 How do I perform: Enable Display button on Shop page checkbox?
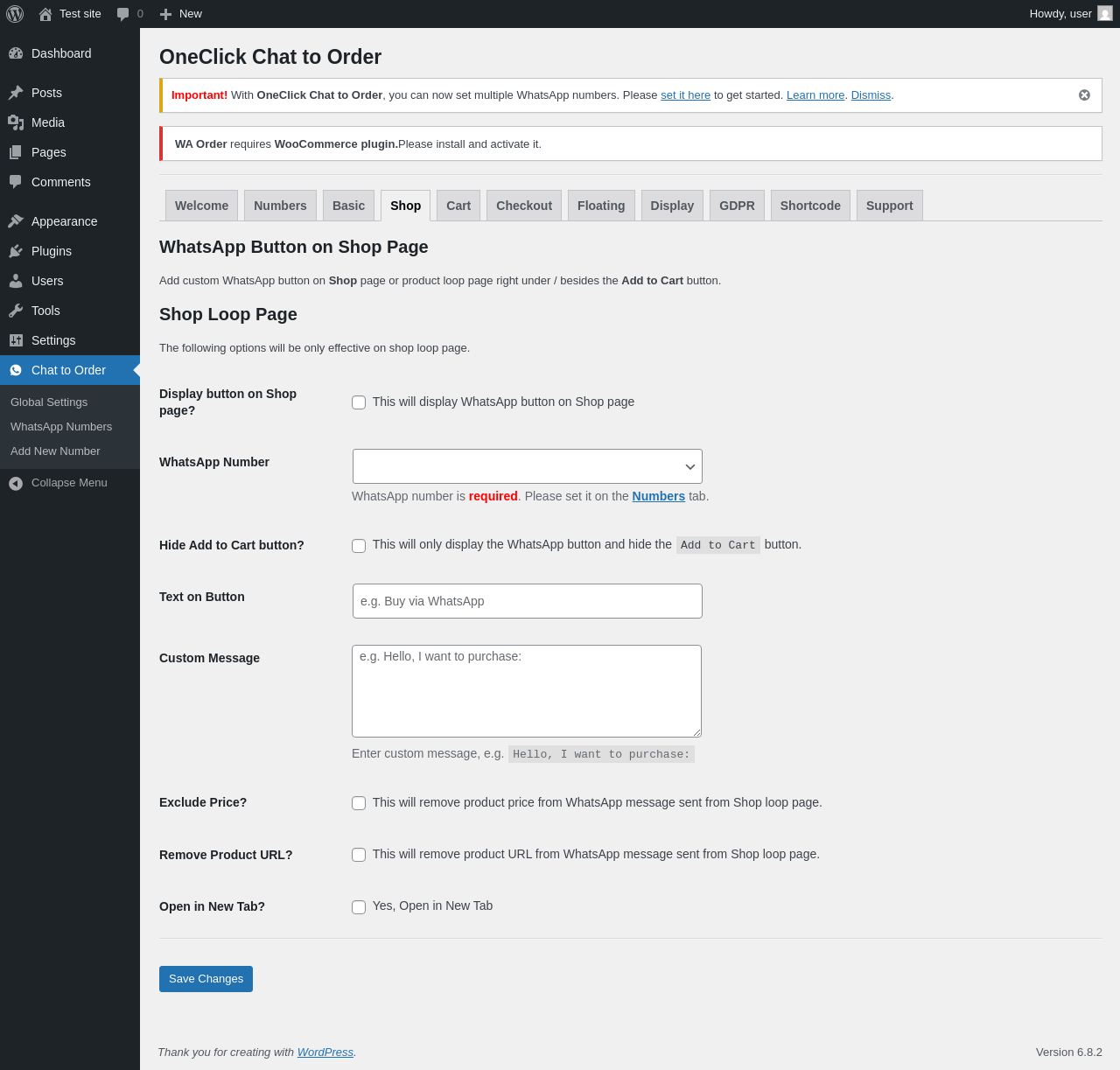pyautogui.click(x=359, y=402)
